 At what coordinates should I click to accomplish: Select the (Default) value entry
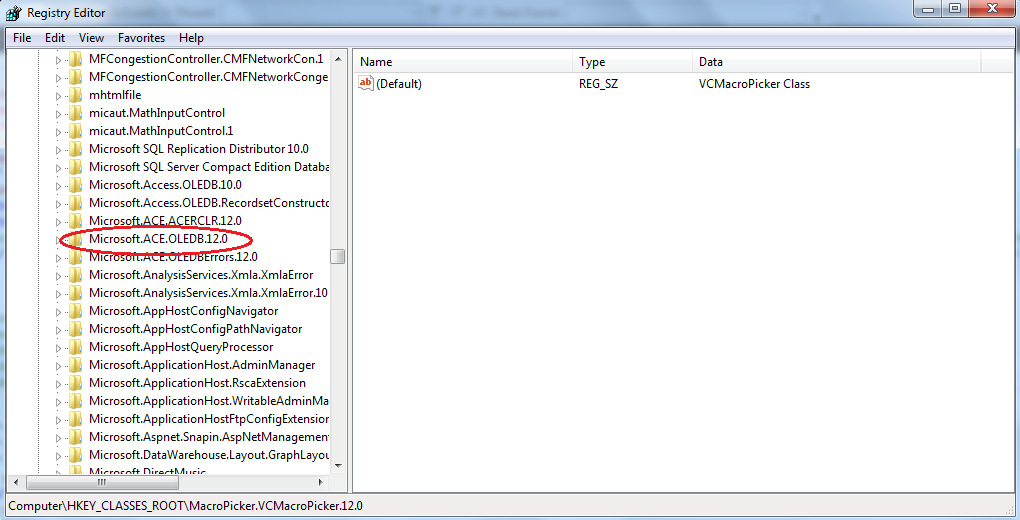pyautogui.click(x=399, y=84)
